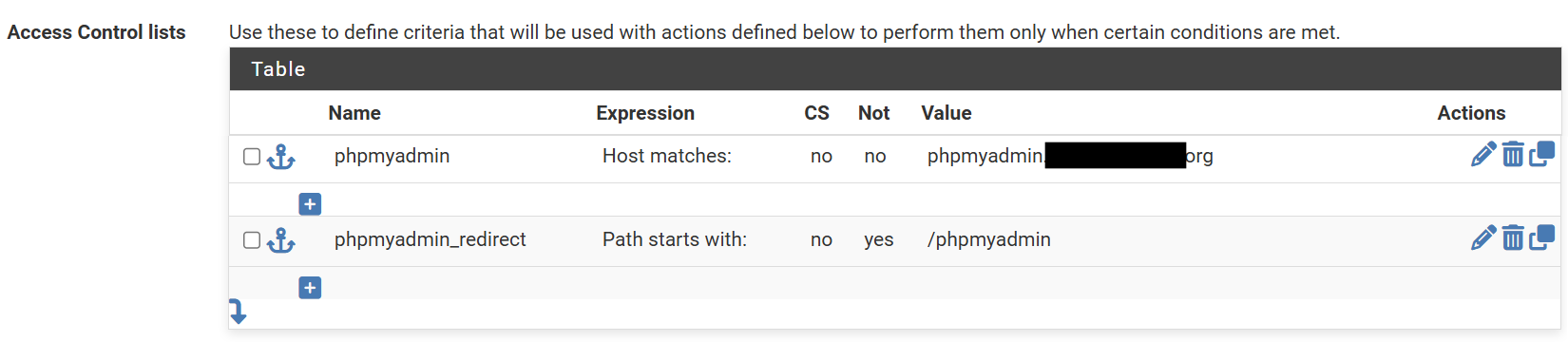Viewport: 1568px width, 342px height.
Task: Add new entry with bottom-left arrow icon
Action: point(238,311)
